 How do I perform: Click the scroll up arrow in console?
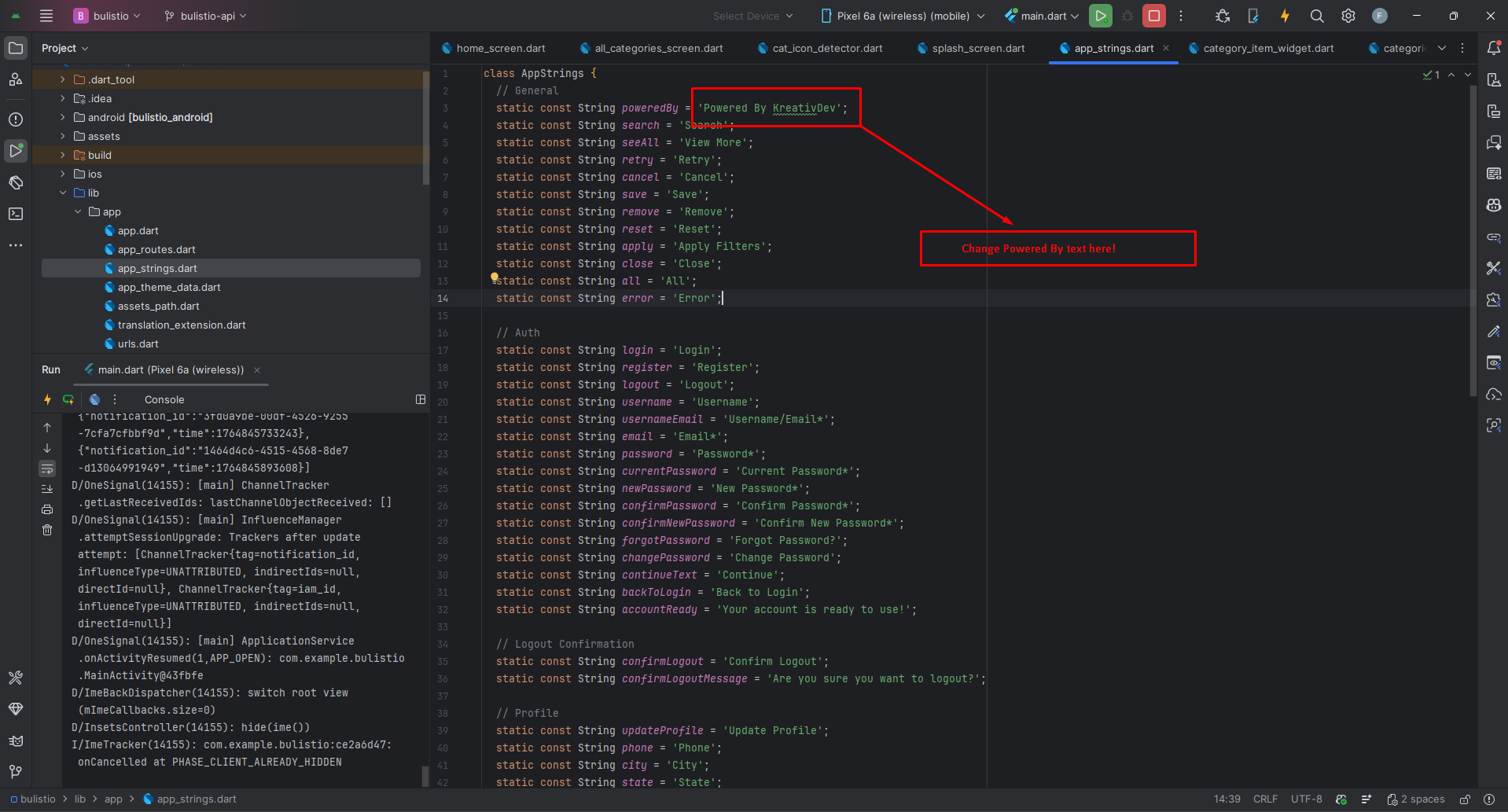pos(47,428)
